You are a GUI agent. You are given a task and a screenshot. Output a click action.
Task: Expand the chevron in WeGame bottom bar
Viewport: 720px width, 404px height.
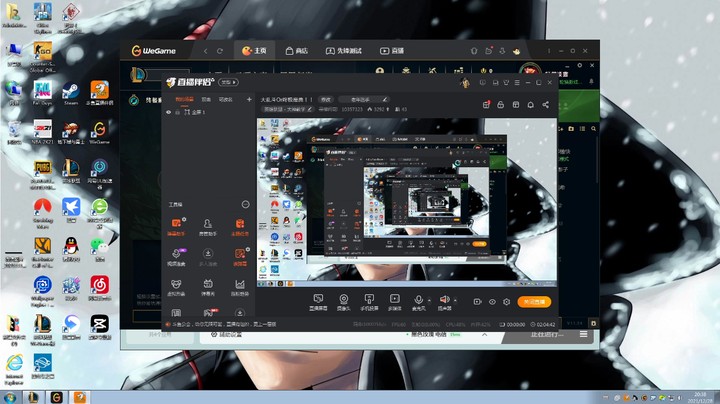click(484, 335)
